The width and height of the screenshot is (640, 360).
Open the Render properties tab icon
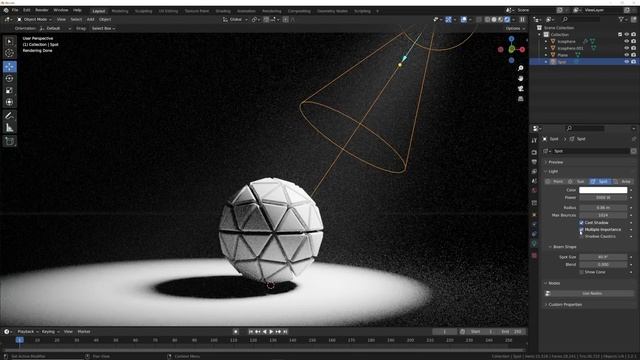pos(534,152)
